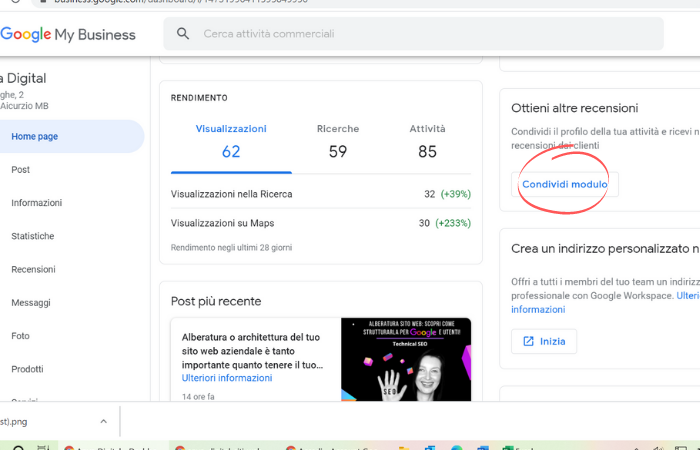Viewport: 700px width, 450px height.
Task: Open Prodotti in the sidebar
Action: (27, 369)
